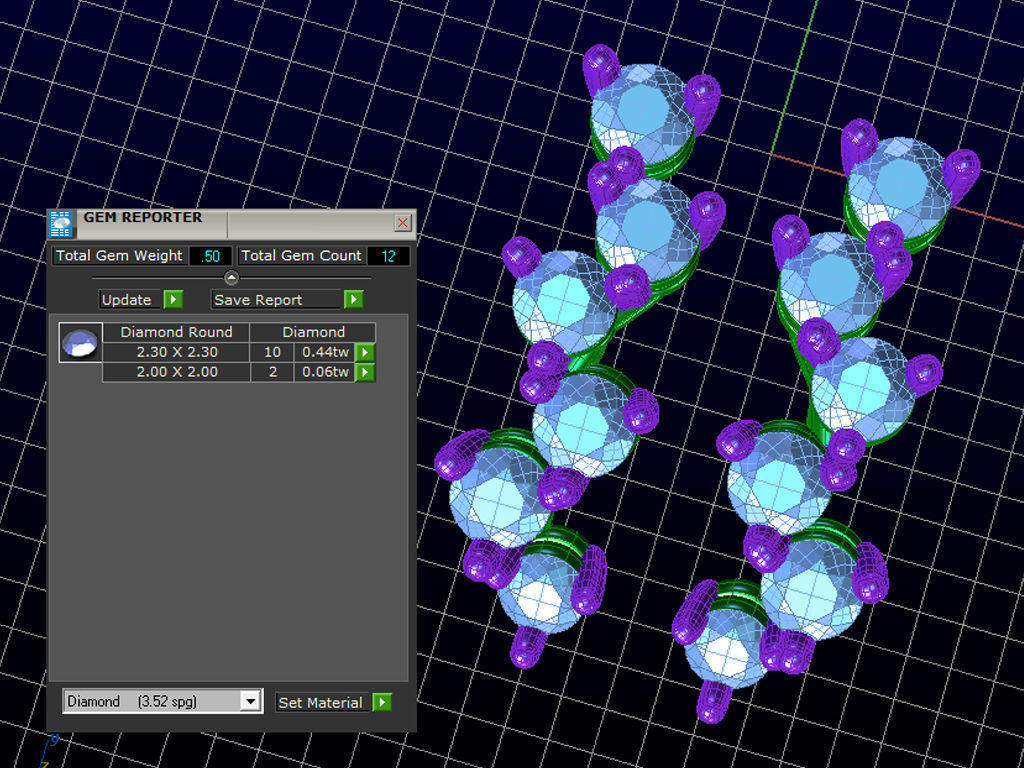Viewport: 1024px width, 768px height.
Task: Click the Total Gem Count value 12
Action: (x=389, y=256)
